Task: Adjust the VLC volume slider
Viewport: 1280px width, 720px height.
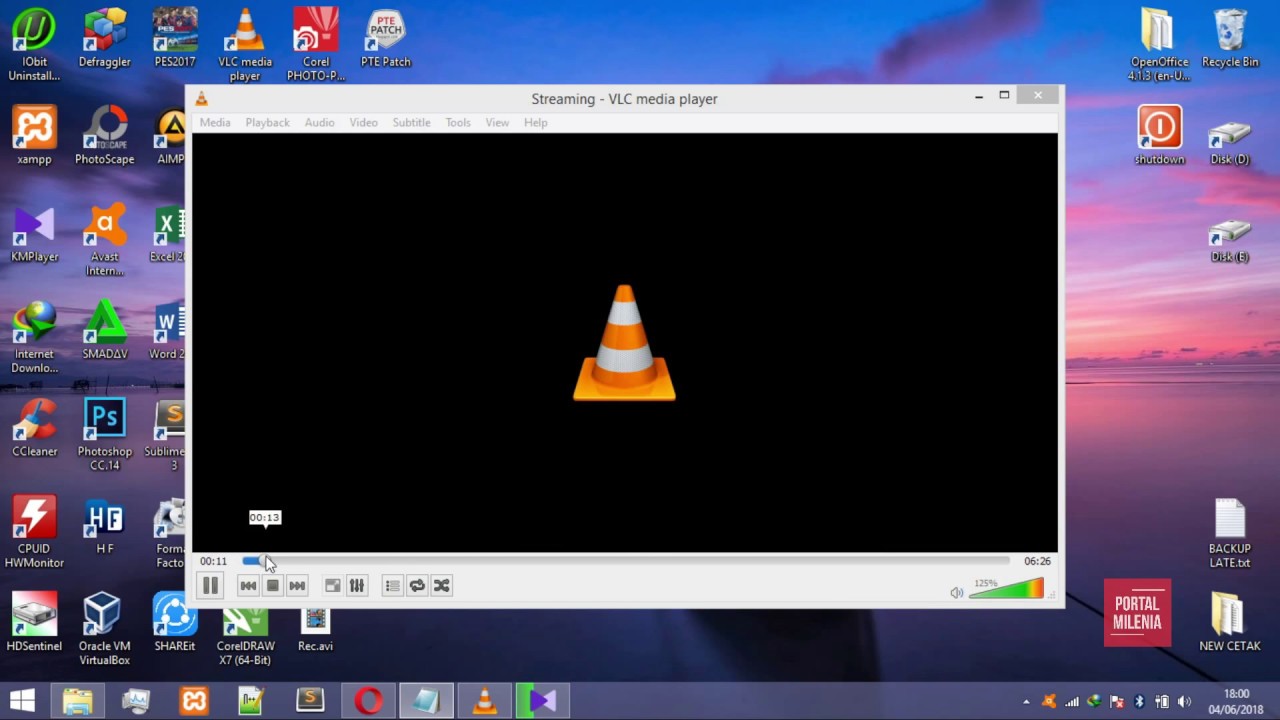Action: [1006, 589]
